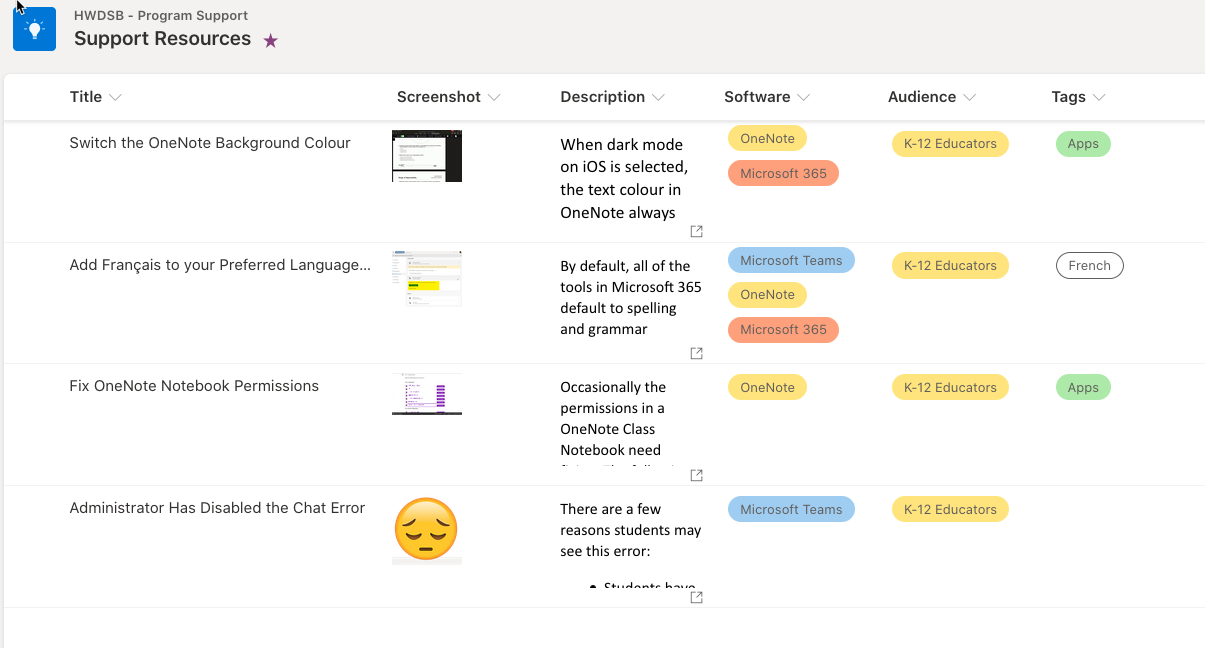Screen dimensions: 1205x648
Task: Open expand icon on Chat Error description
Action: [697, 597]
